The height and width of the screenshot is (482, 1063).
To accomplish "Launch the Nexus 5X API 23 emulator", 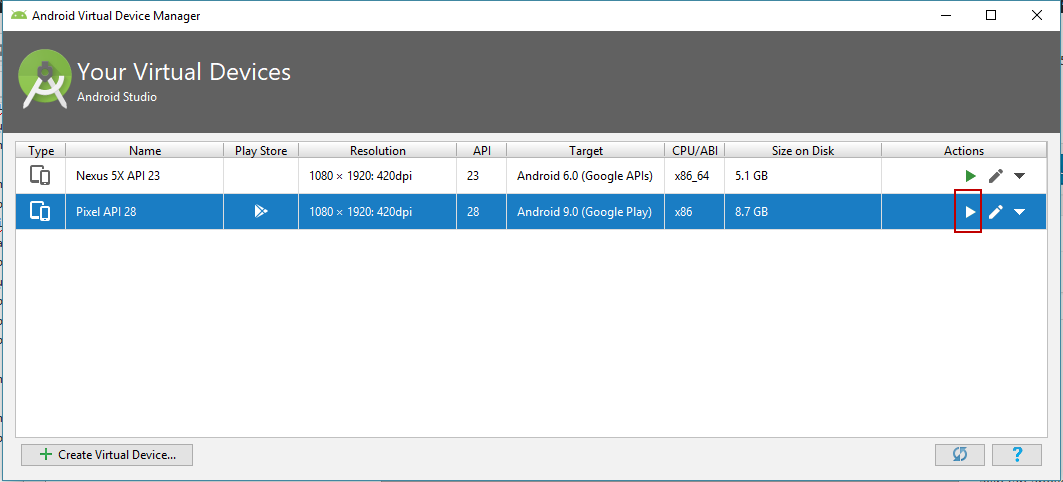I will coord(970,176).
